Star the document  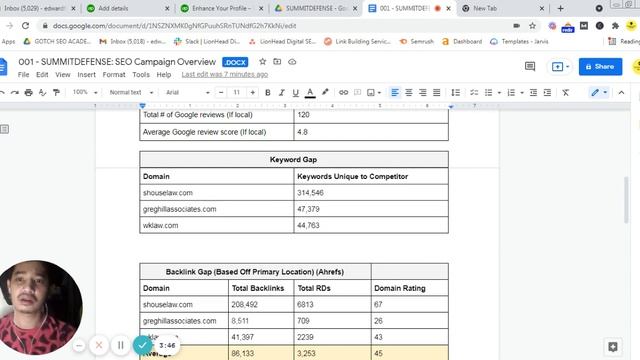point(262,62)
